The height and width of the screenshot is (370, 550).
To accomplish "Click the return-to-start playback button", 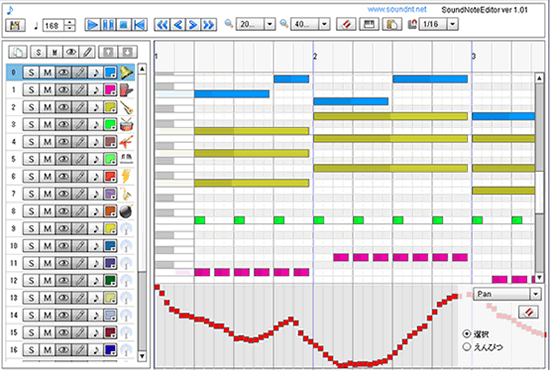I will point(140,25).
